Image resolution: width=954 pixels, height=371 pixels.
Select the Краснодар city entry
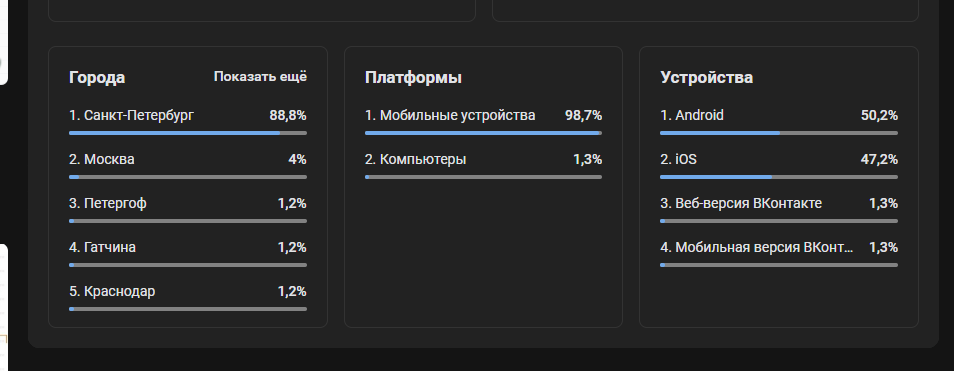[188, 297]
